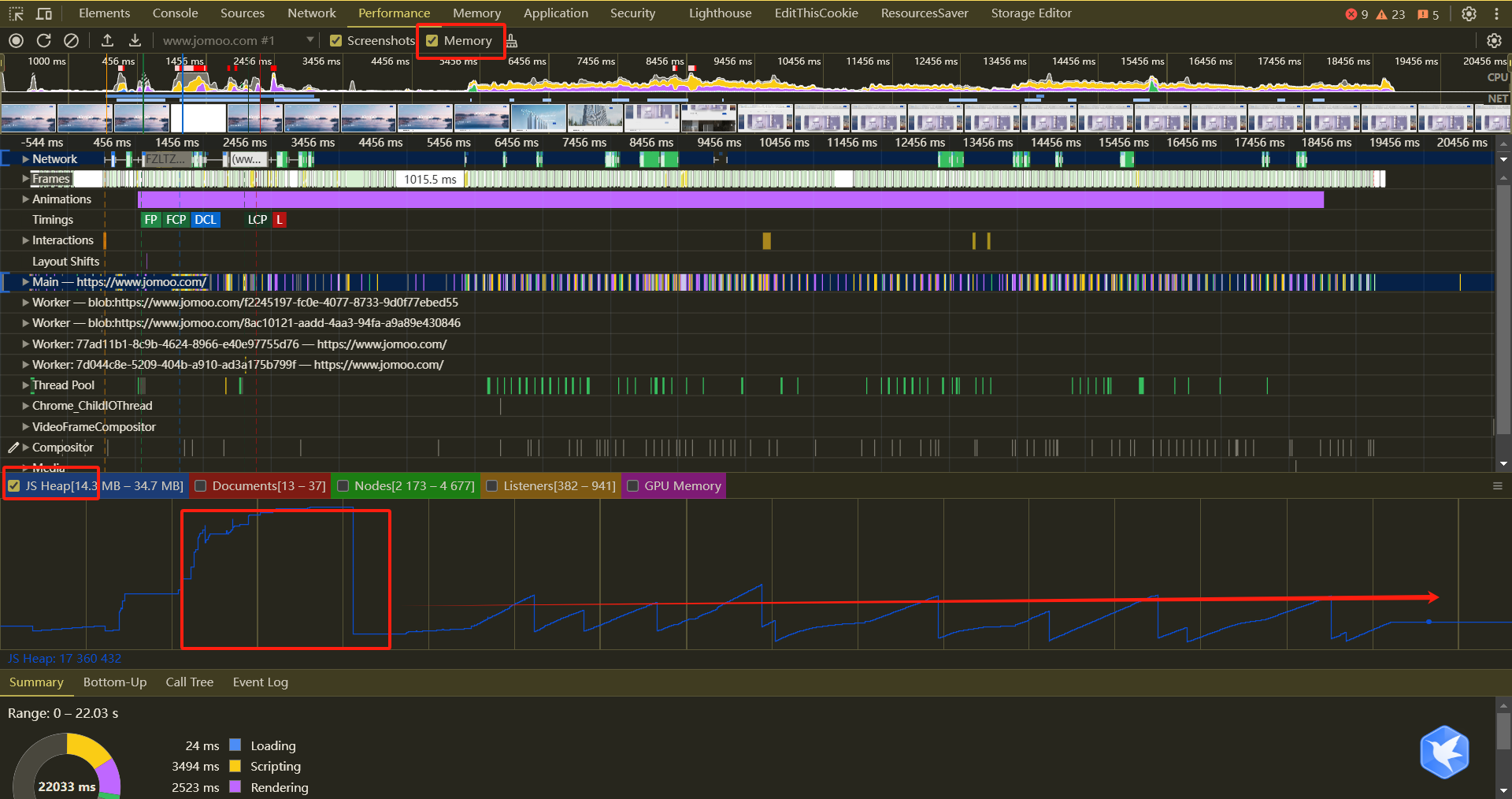Expand the Compositor track
Viewport: 1512px width, 799px height.
(x=26, y=448)
